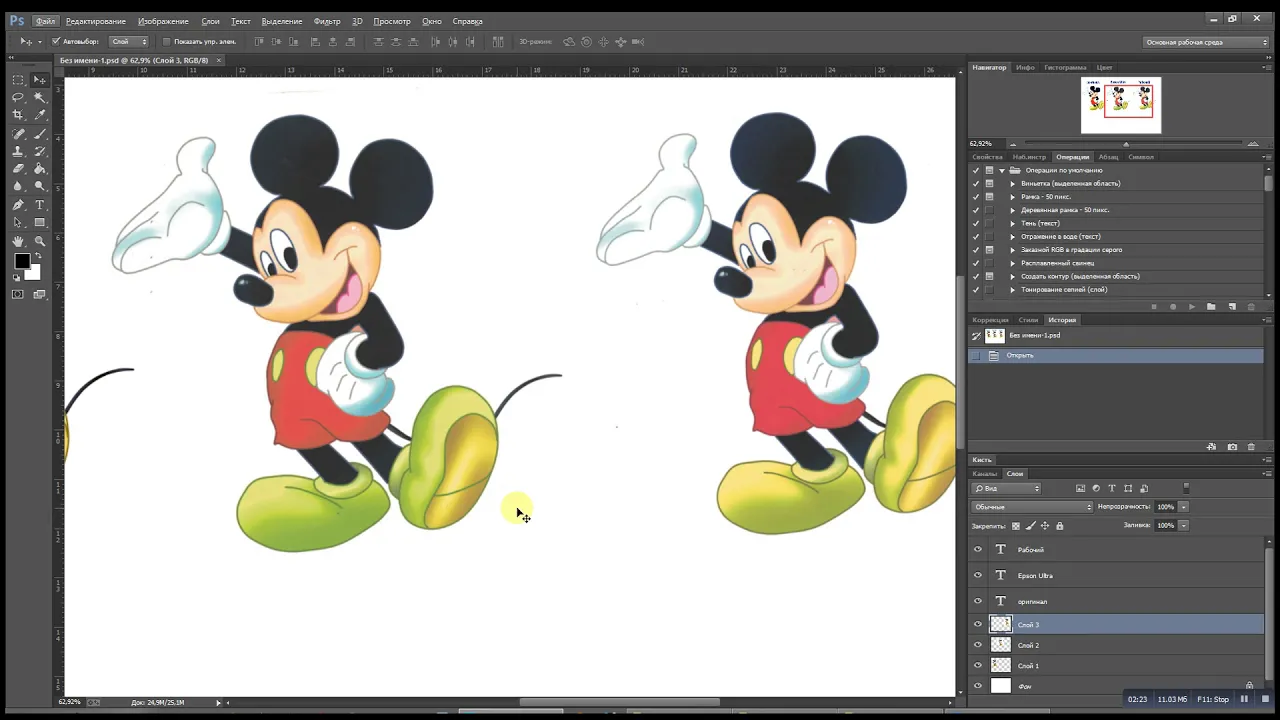1280x720 pixels.
Task: Hide the Фон background layer
Action: 978,686
